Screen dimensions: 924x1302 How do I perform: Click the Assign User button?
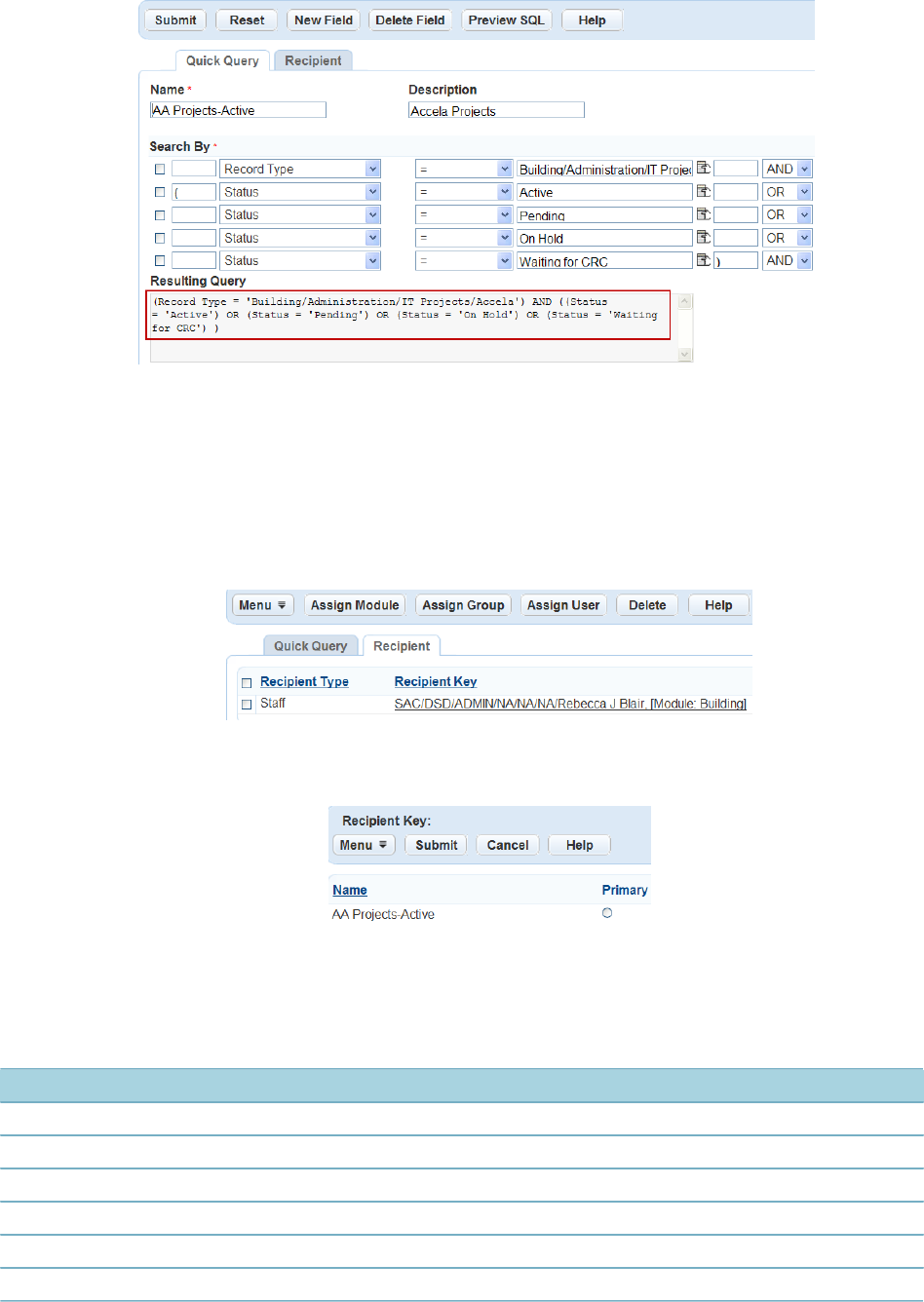tap(563, 605)
